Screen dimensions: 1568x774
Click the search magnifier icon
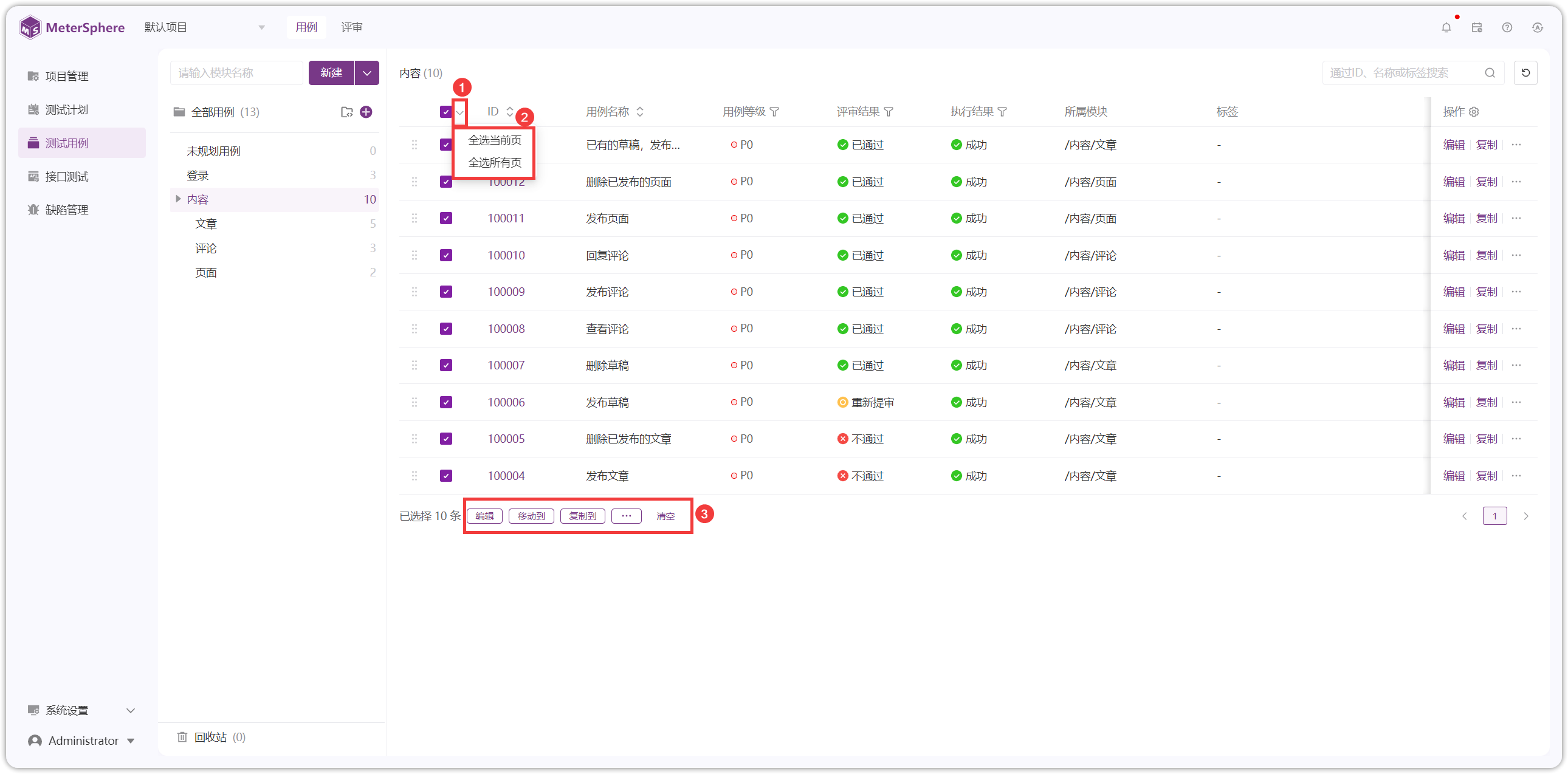[1490, 73]
